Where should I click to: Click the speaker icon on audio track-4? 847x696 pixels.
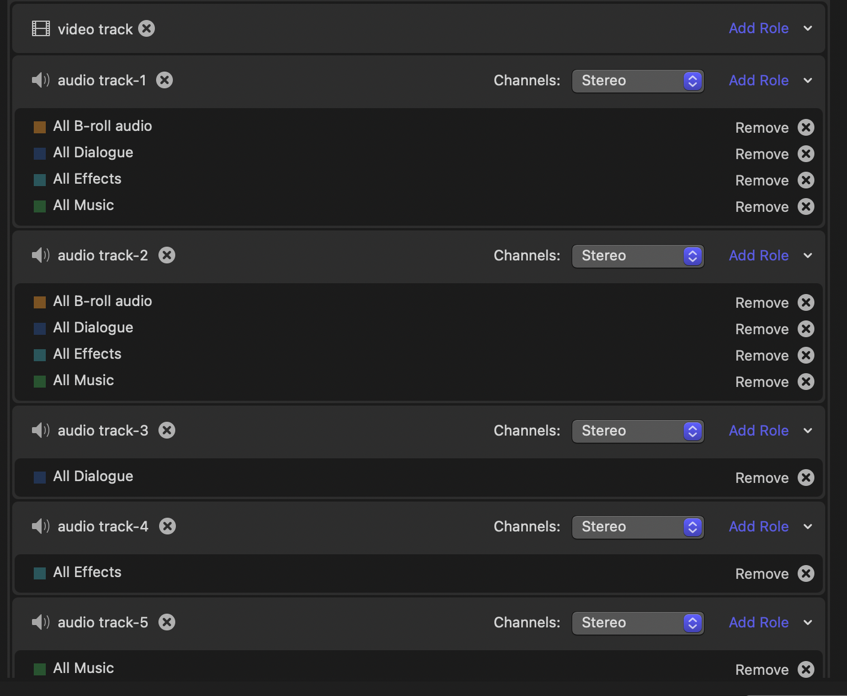point(41,526)
